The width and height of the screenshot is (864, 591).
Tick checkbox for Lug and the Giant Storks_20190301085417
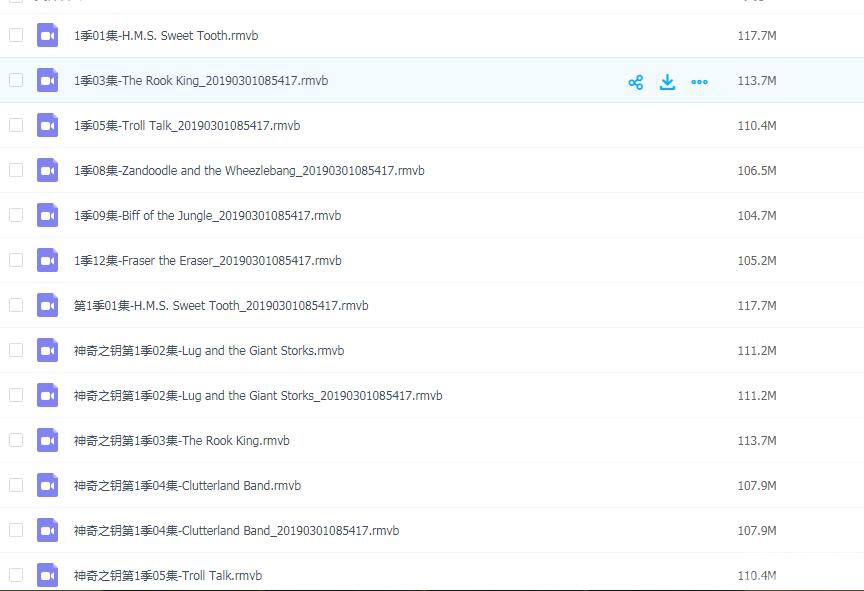[x=16, y=396]
